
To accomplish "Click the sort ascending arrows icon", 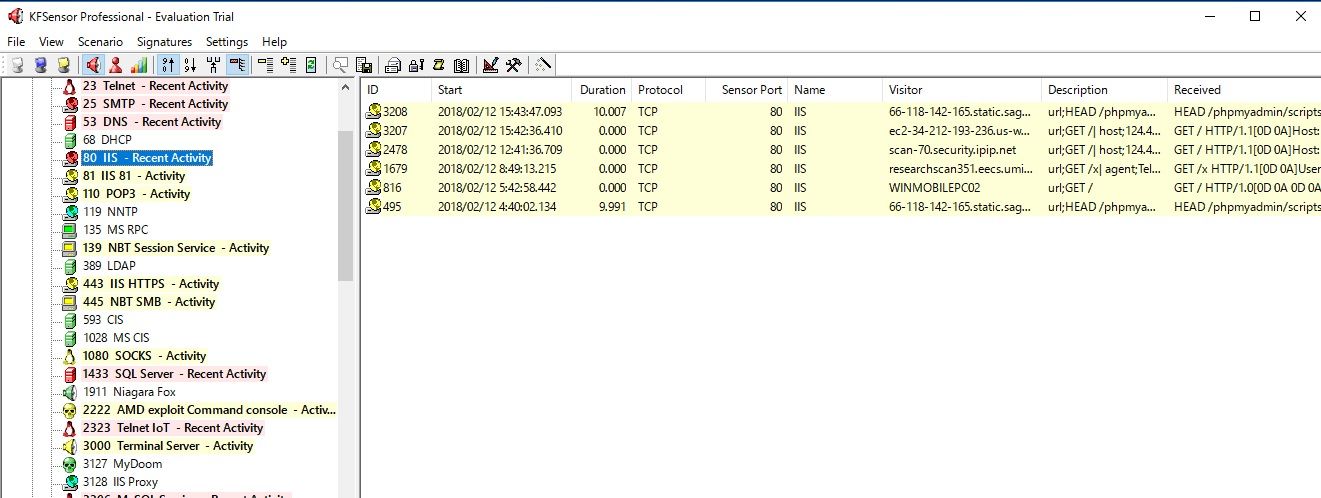I will 168,65.
